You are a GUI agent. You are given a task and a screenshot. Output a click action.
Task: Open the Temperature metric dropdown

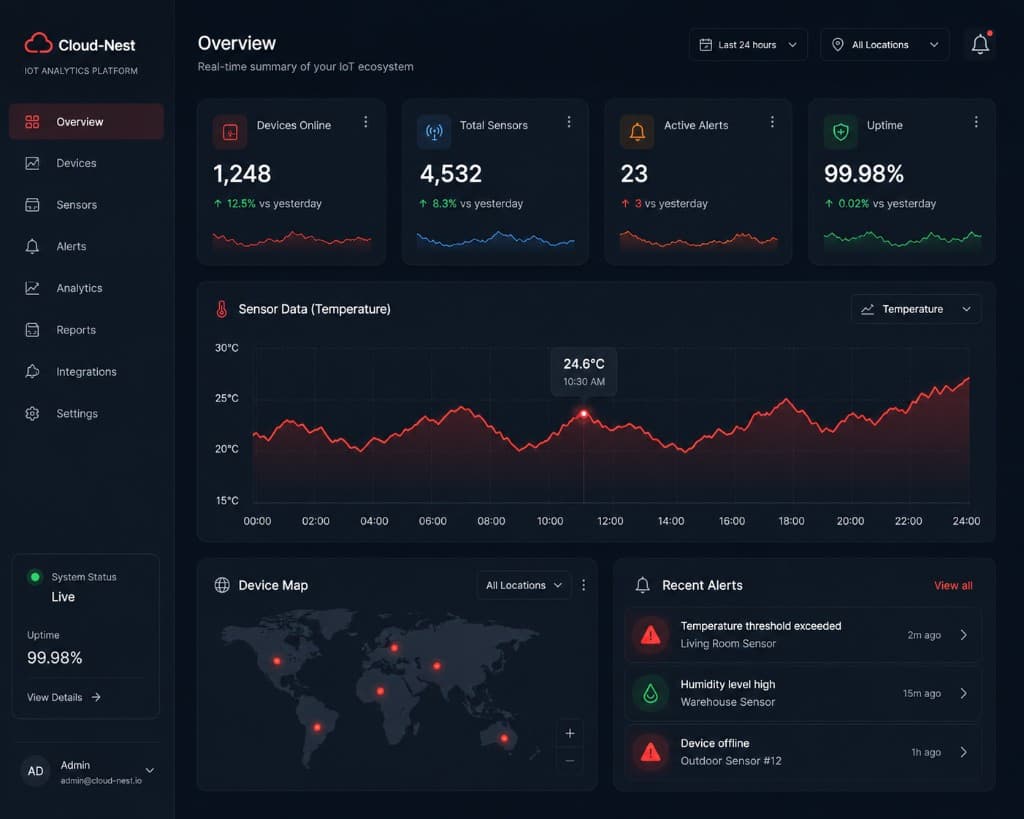[x=916, y=309]
